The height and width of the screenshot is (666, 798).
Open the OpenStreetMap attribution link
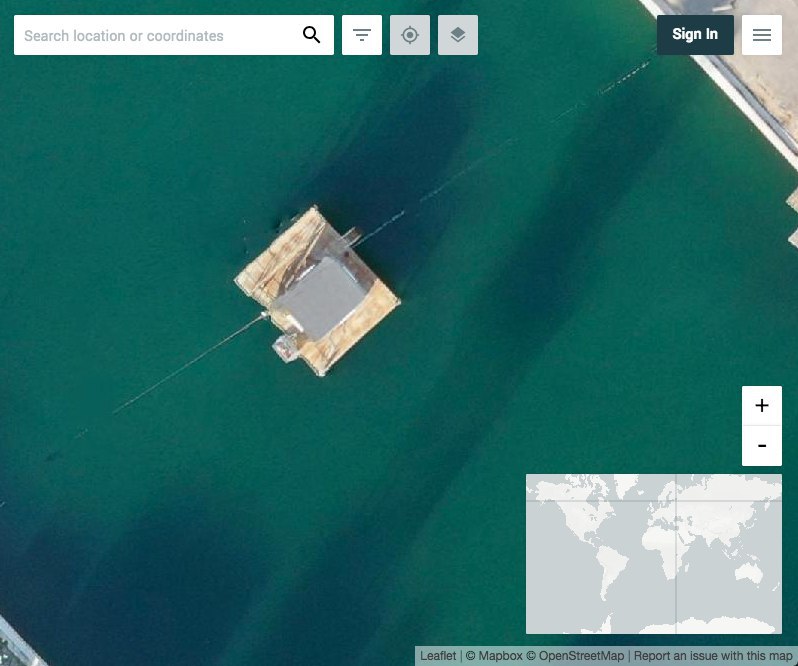[576, 656]
